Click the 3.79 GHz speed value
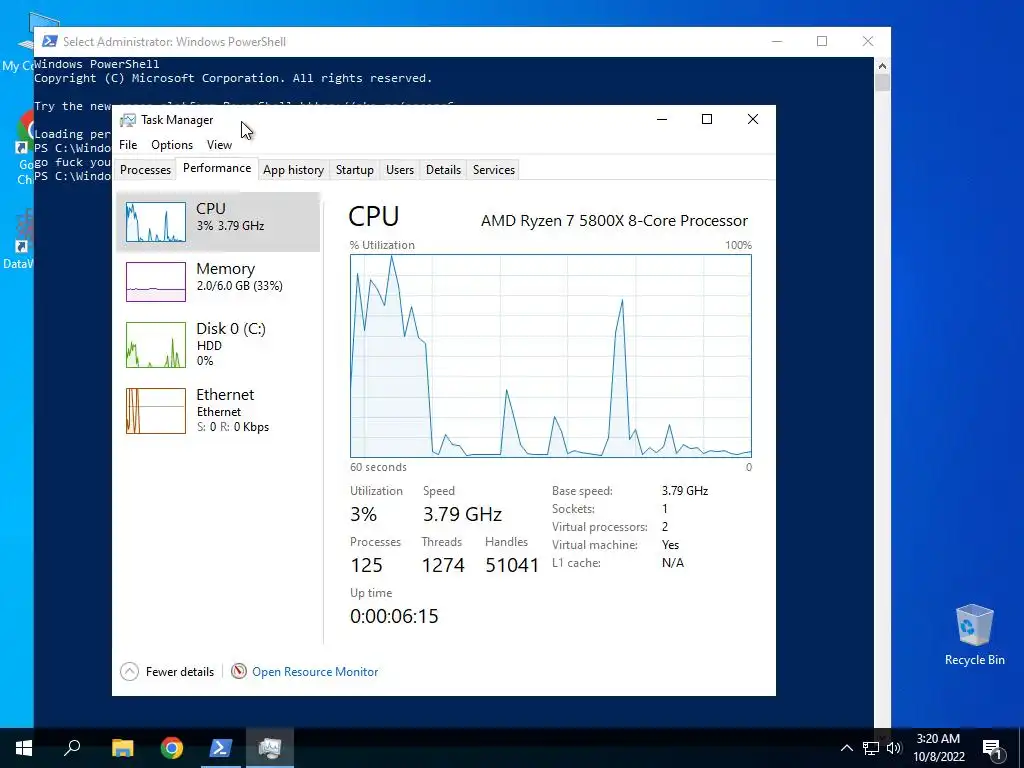This screenshot has width=1024, height=768. (x=462, y=514)
